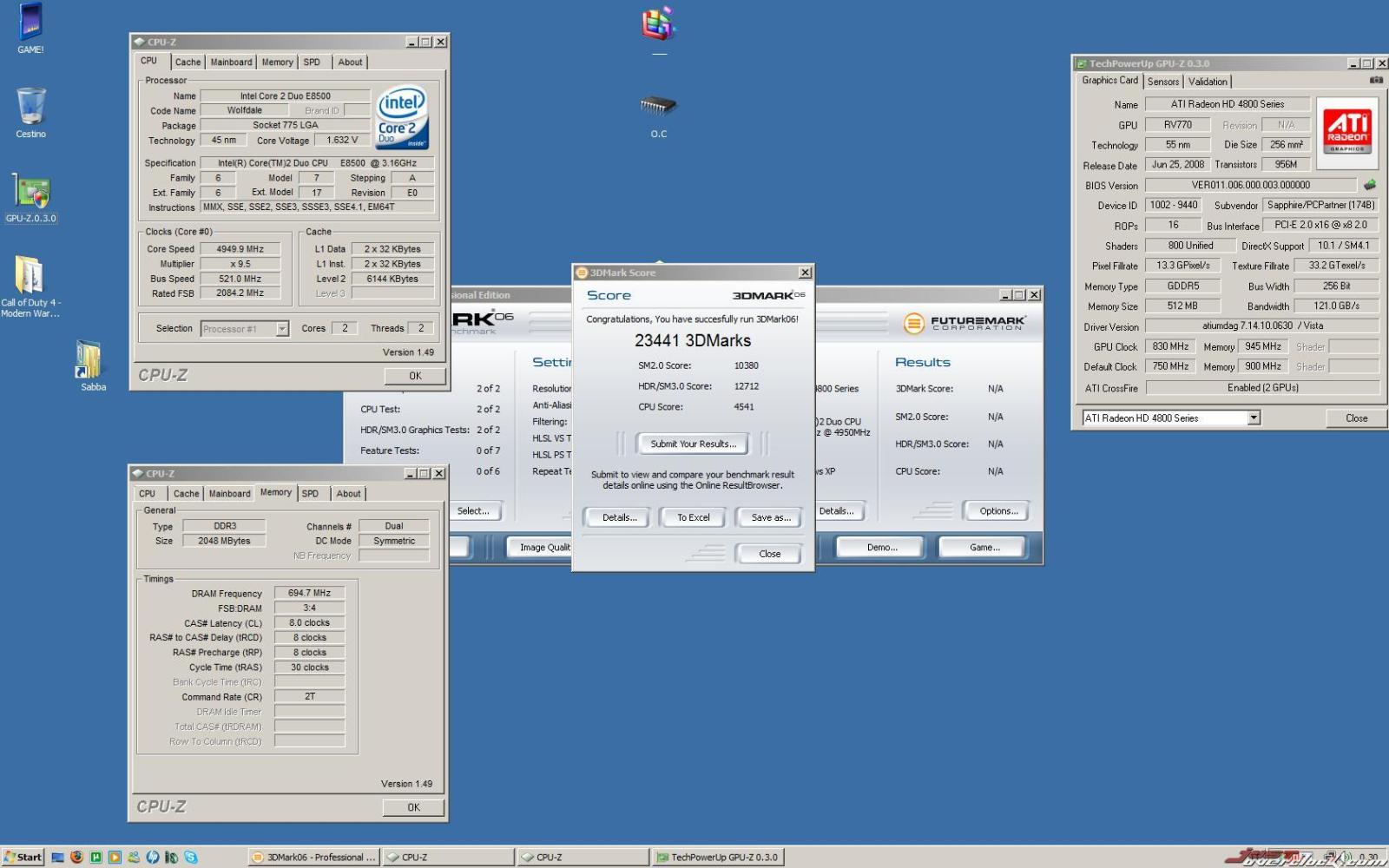
Task: Switch to Validation tab in GPU-Z
Action: point(1208,82)
